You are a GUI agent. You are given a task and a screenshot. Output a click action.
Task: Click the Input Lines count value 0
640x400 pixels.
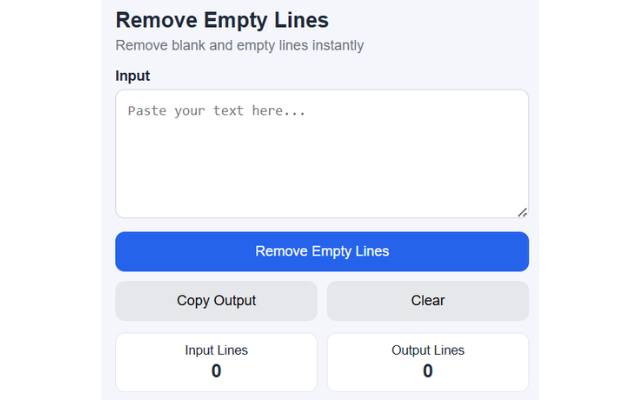click(216, 371)
